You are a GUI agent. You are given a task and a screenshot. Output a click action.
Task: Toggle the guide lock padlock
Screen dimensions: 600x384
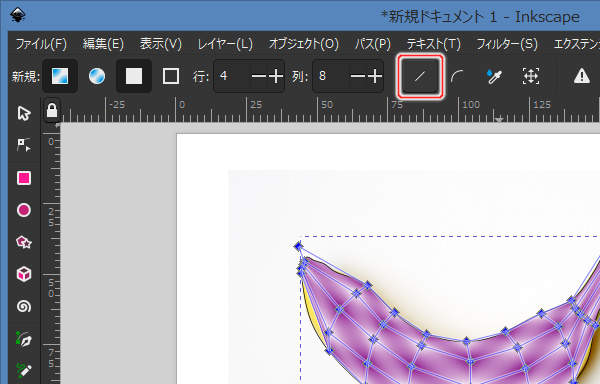(x=52, y=111)
